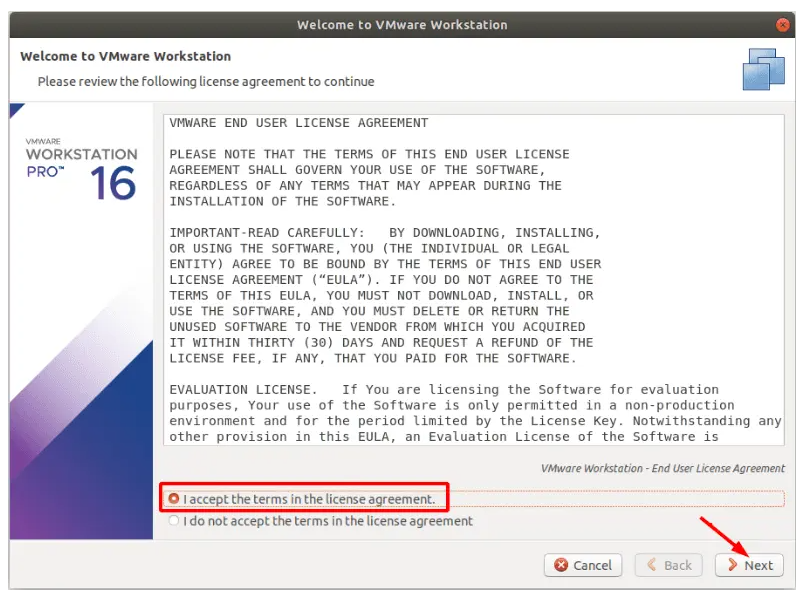Click 'Please review the following license agreement' text

(206, 82)
